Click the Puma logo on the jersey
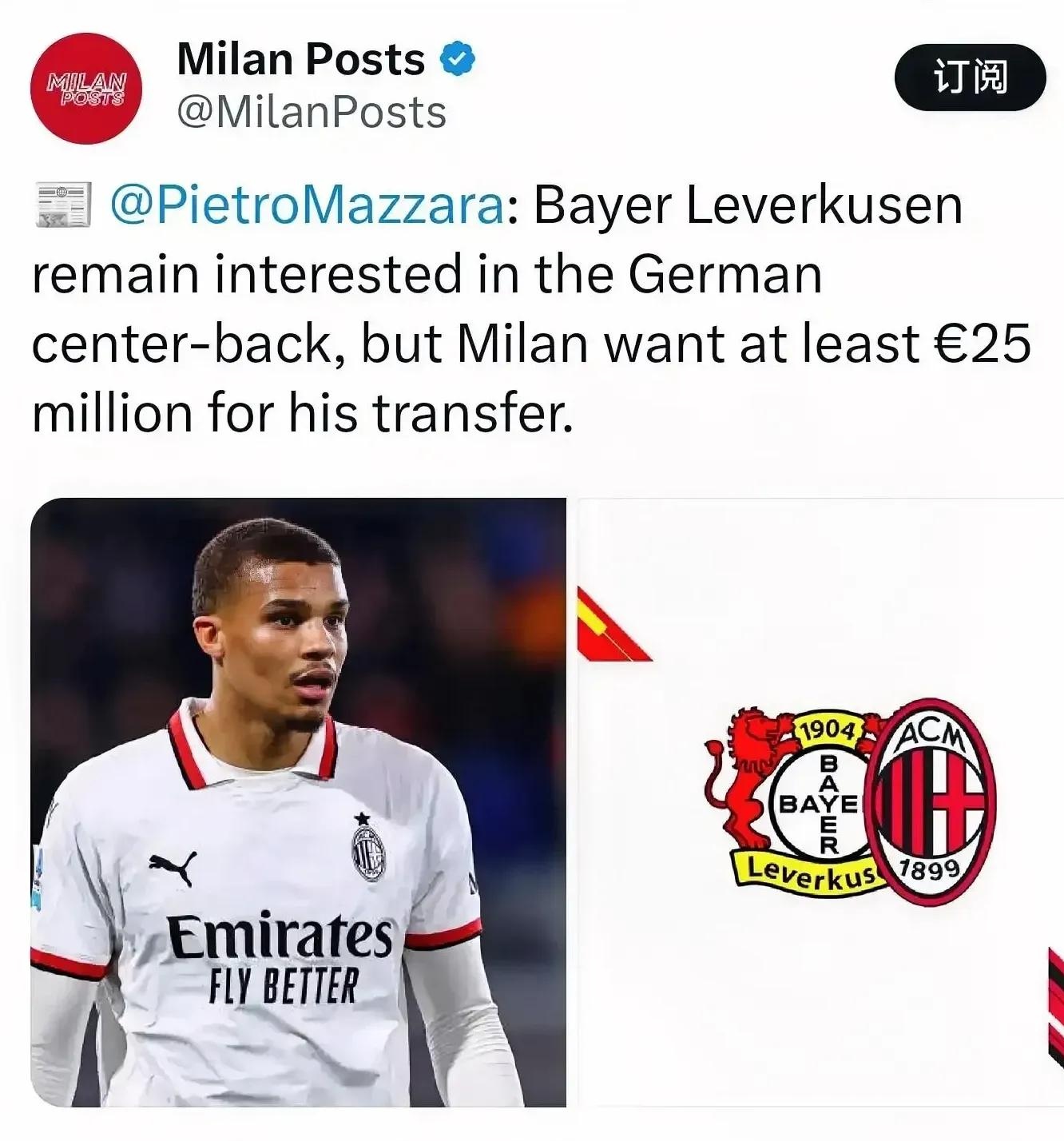 pyautogui.click(x=173, y=867)
